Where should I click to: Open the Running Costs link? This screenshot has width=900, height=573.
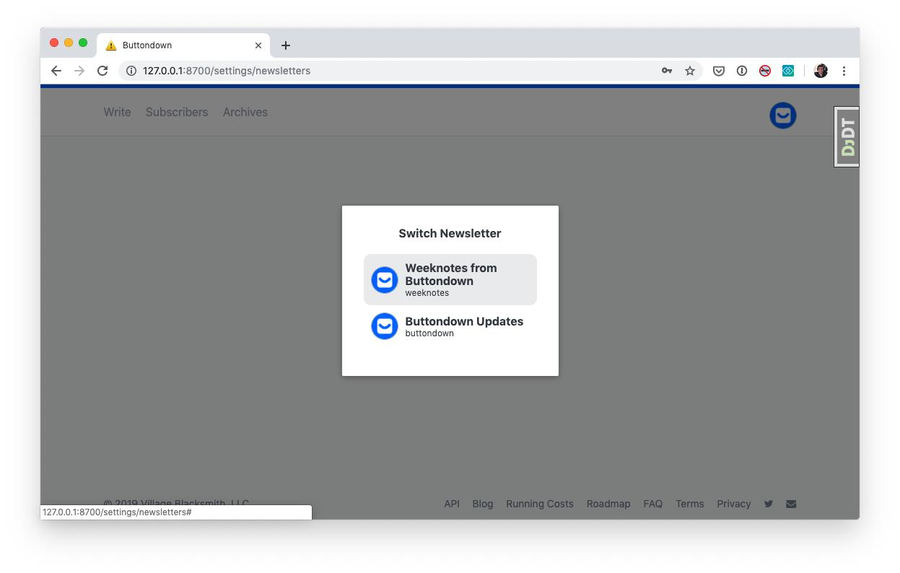click(540, 504)
